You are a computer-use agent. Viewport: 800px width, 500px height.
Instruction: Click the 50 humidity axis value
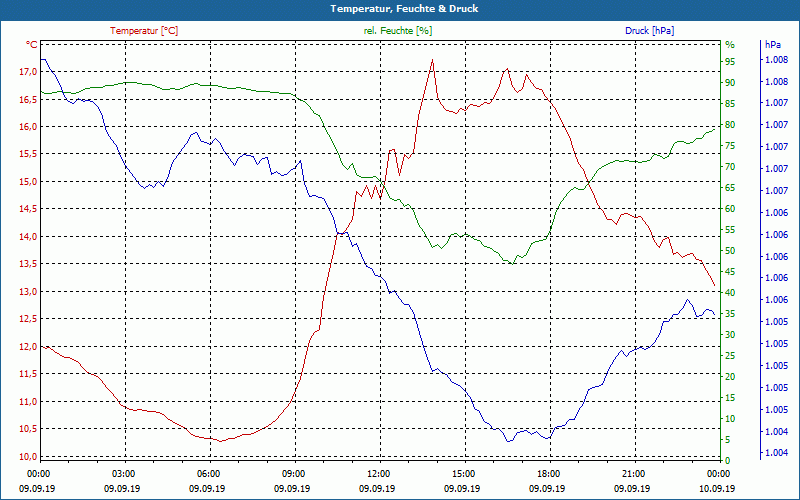(x=730, y=251)
